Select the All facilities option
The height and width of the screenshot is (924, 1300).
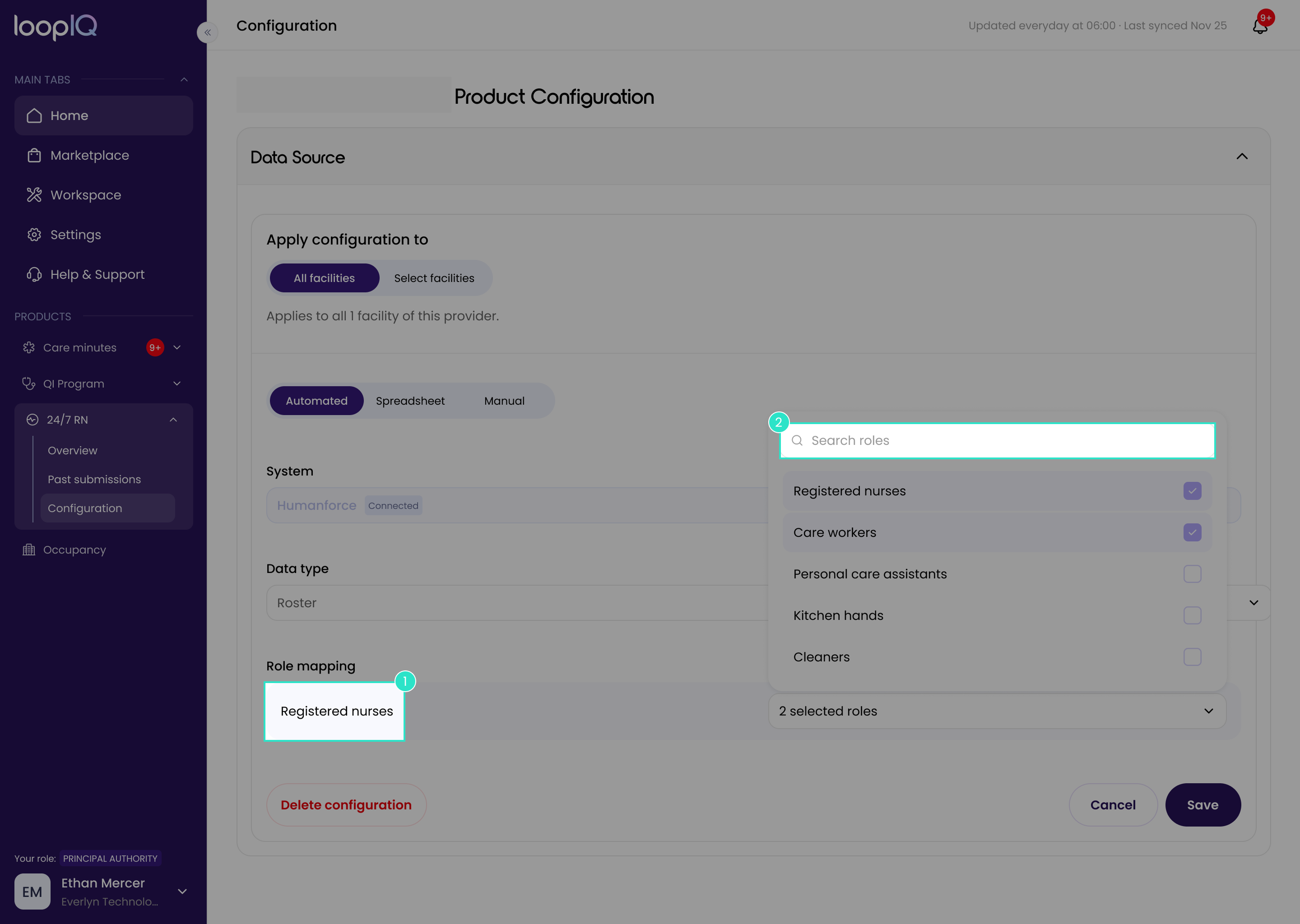coord(325,278)
